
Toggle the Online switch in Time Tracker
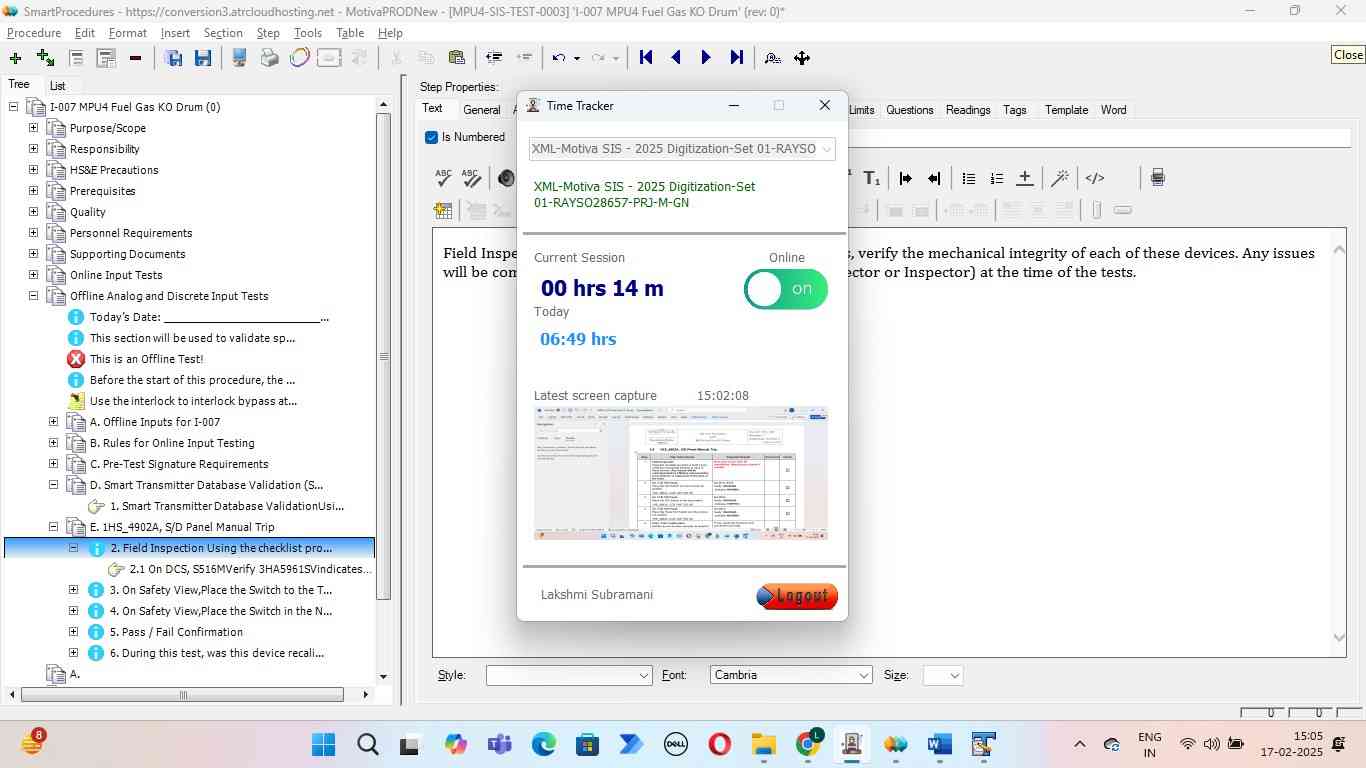[786, 289]
